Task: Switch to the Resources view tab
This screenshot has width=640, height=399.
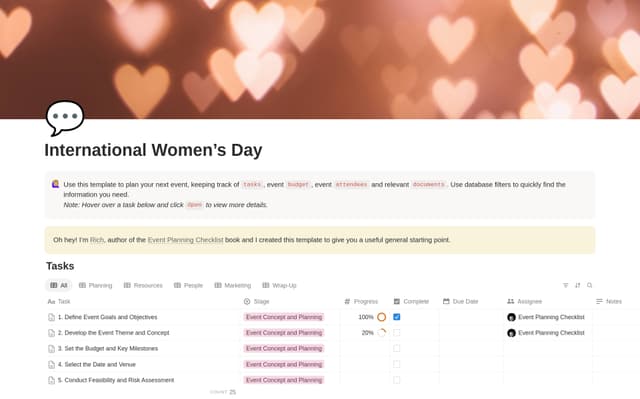Action: (x=143, y=286)
